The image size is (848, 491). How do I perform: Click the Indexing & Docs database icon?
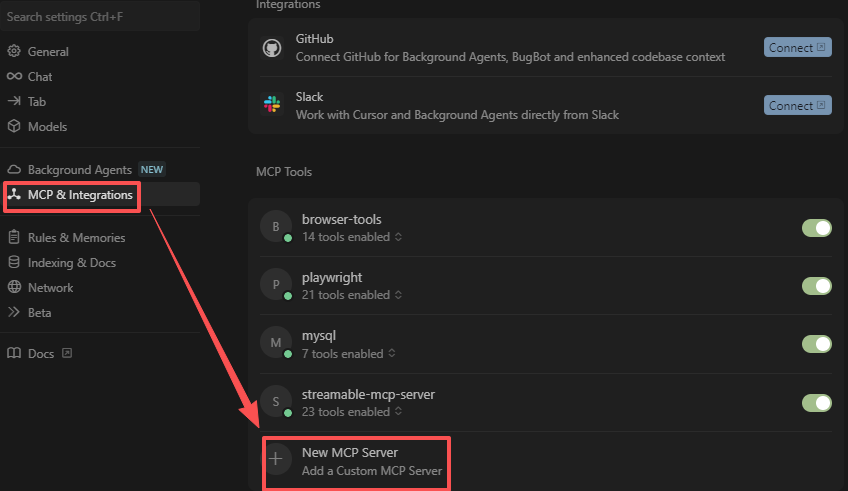pyautogui.click(x=14, y=262)
